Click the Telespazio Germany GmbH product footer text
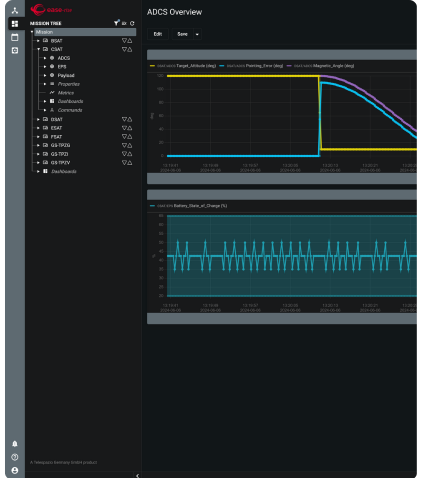421x478 pixels. (63, 462)
